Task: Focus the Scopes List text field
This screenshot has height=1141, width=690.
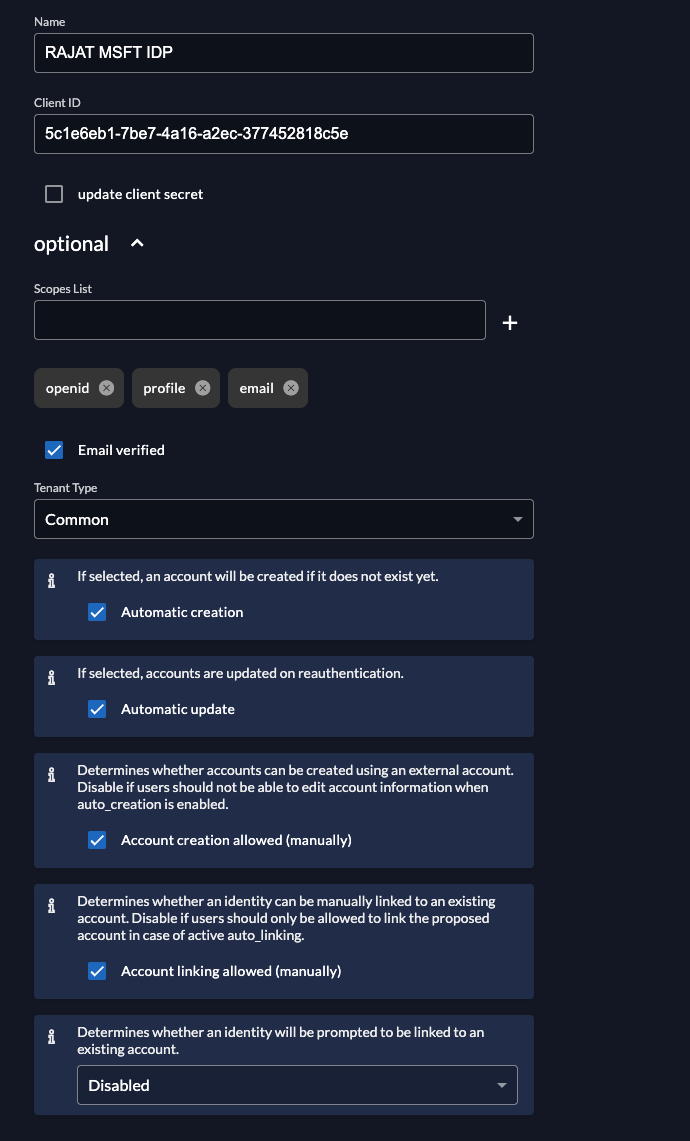Action: click(260, 320)
